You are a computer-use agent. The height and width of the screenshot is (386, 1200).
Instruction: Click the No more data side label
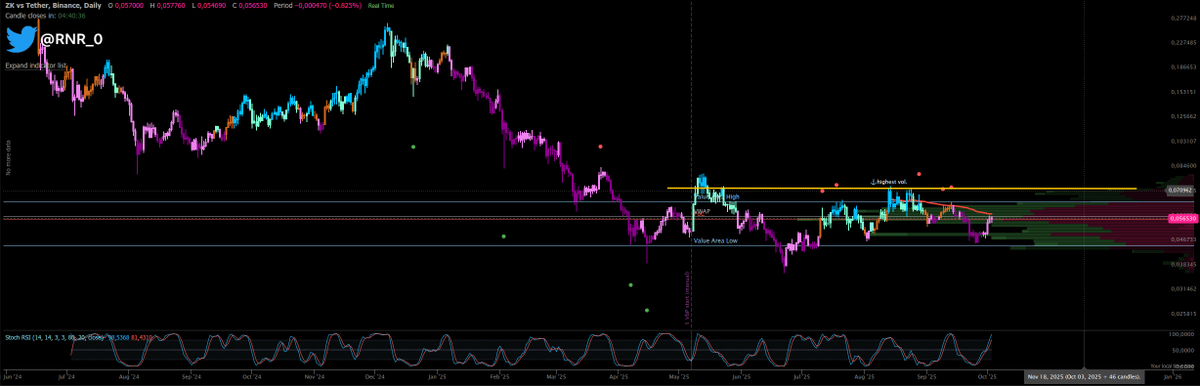[x=9, y=157]
